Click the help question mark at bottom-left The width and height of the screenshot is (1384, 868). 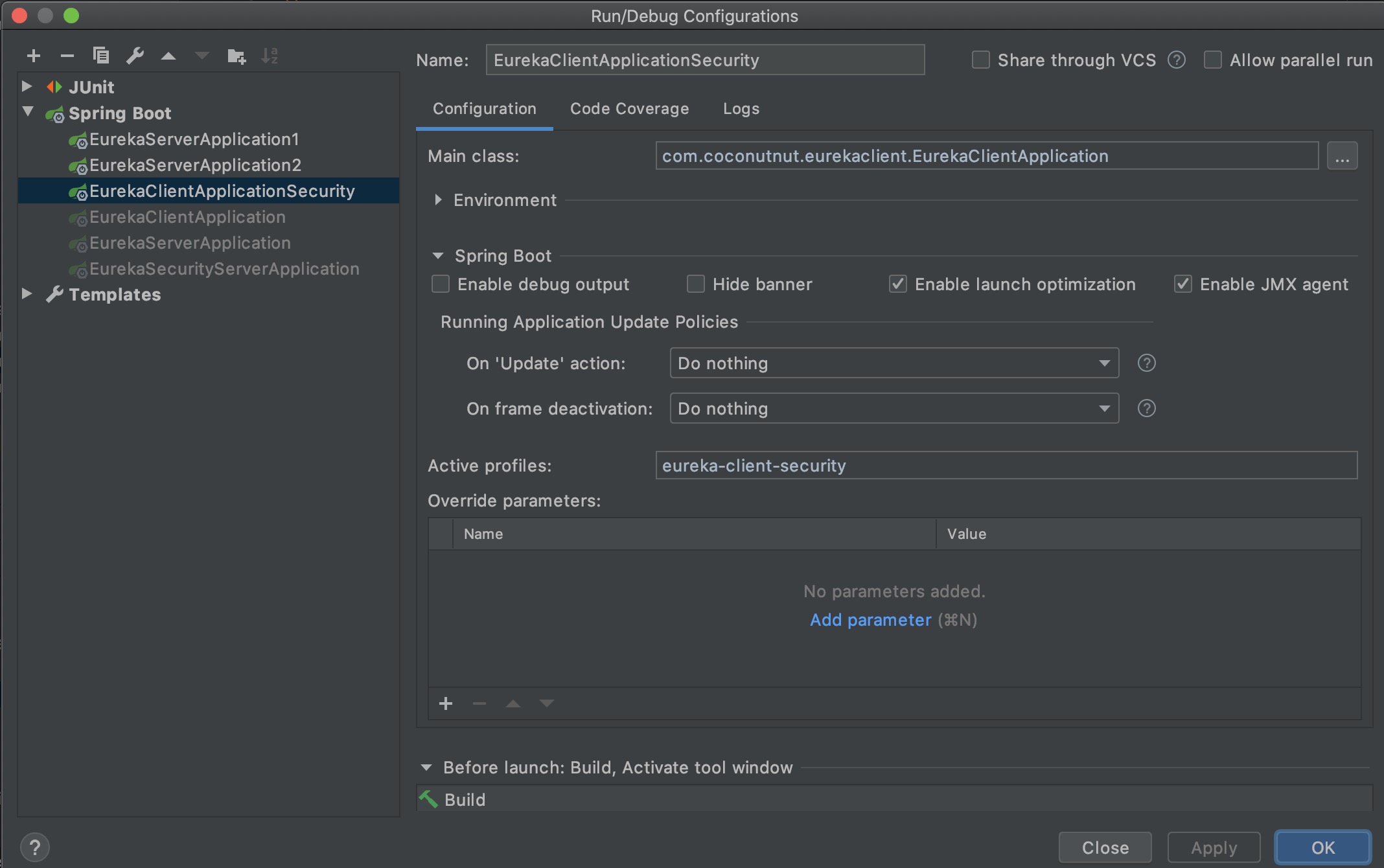point(35,847)
